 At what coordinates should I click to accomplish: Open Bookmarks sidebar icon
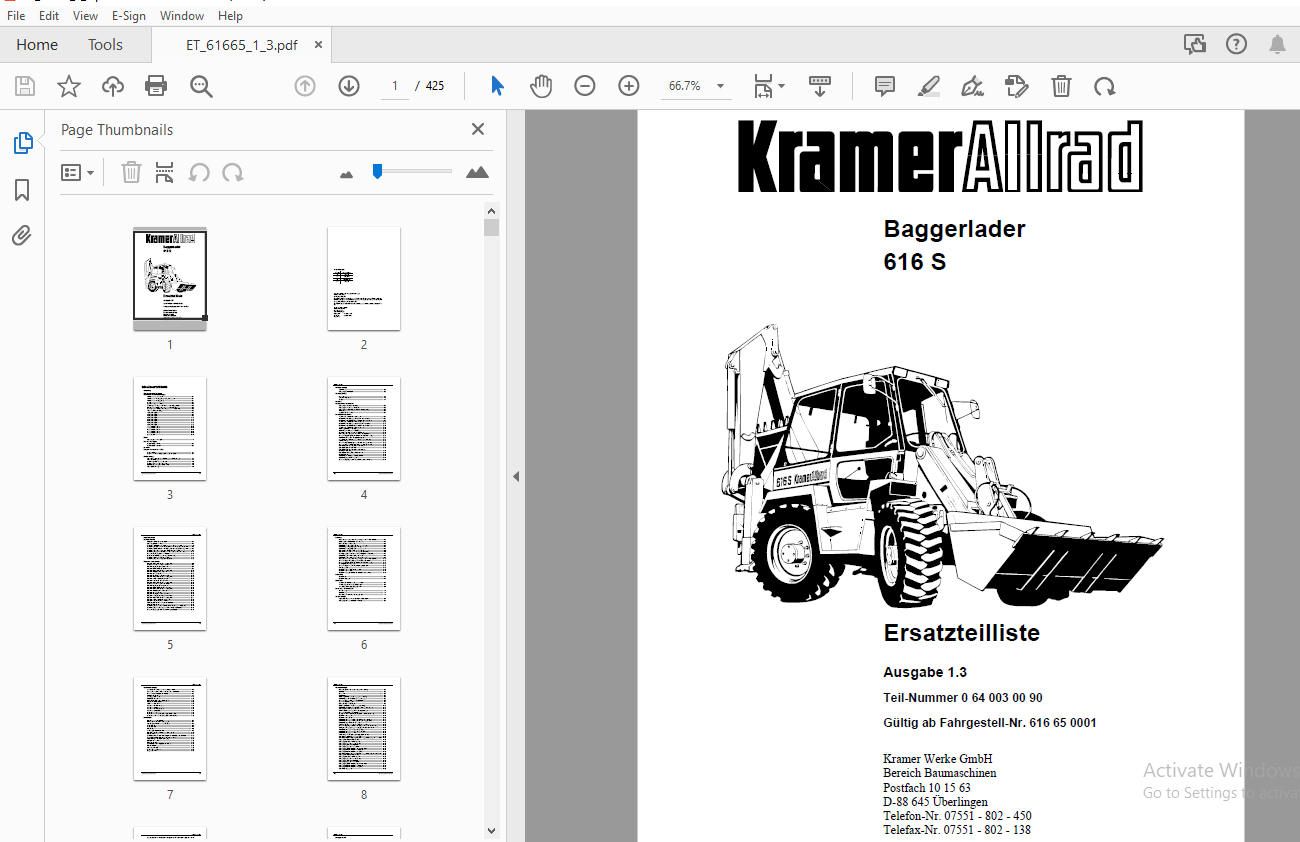[x=22, y=190]
